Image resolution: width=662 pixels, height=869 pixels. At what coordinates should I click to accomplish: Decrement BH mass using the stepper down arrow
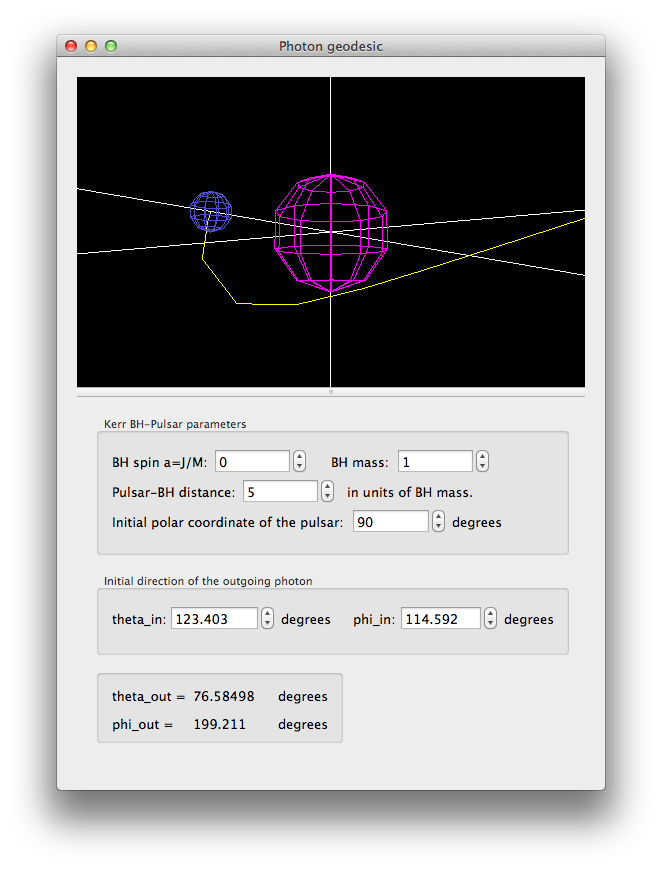pos(483,467)
